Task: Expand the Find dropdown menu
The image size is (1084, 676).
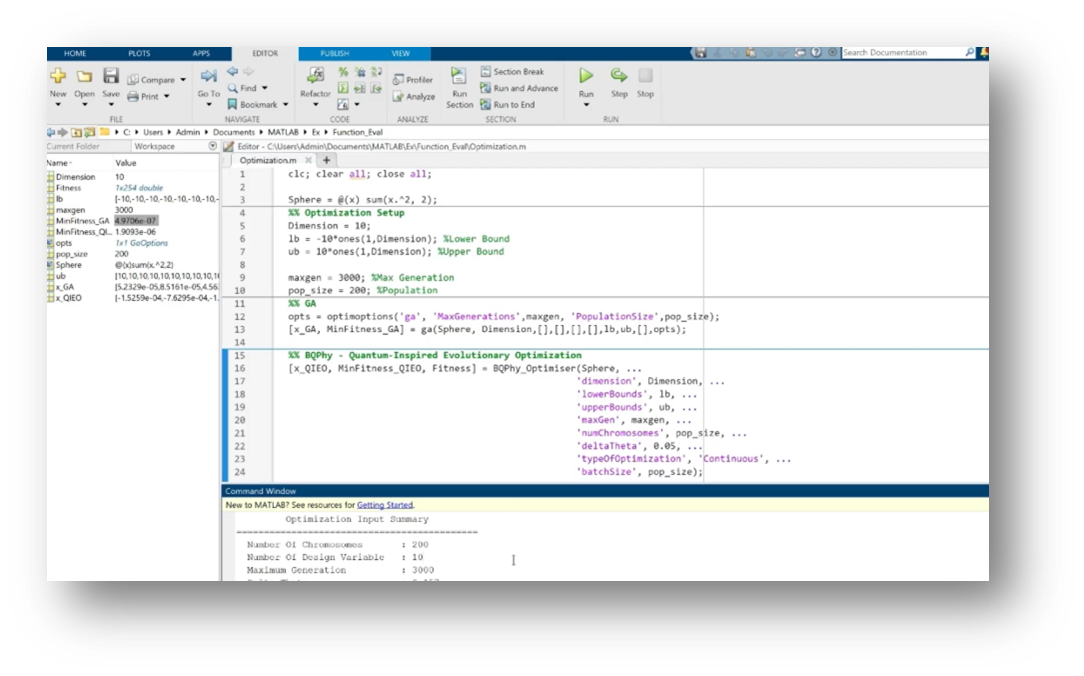Action: 264,88
